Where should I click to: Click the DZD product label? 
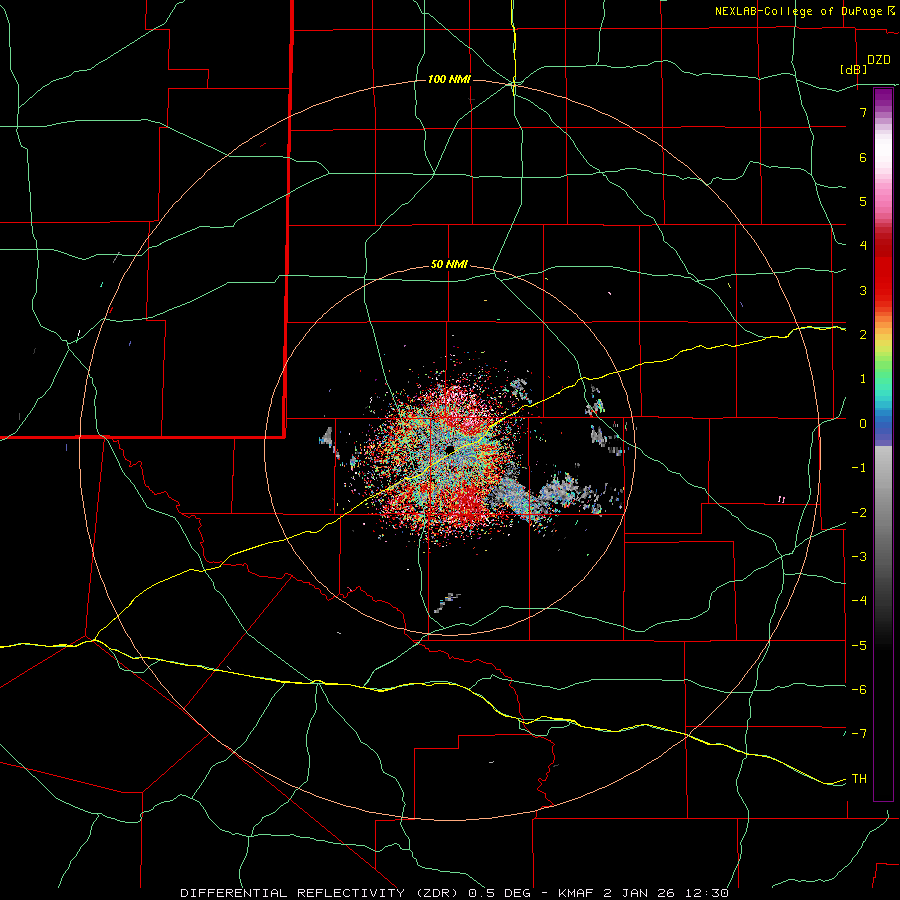click(879, 60)
